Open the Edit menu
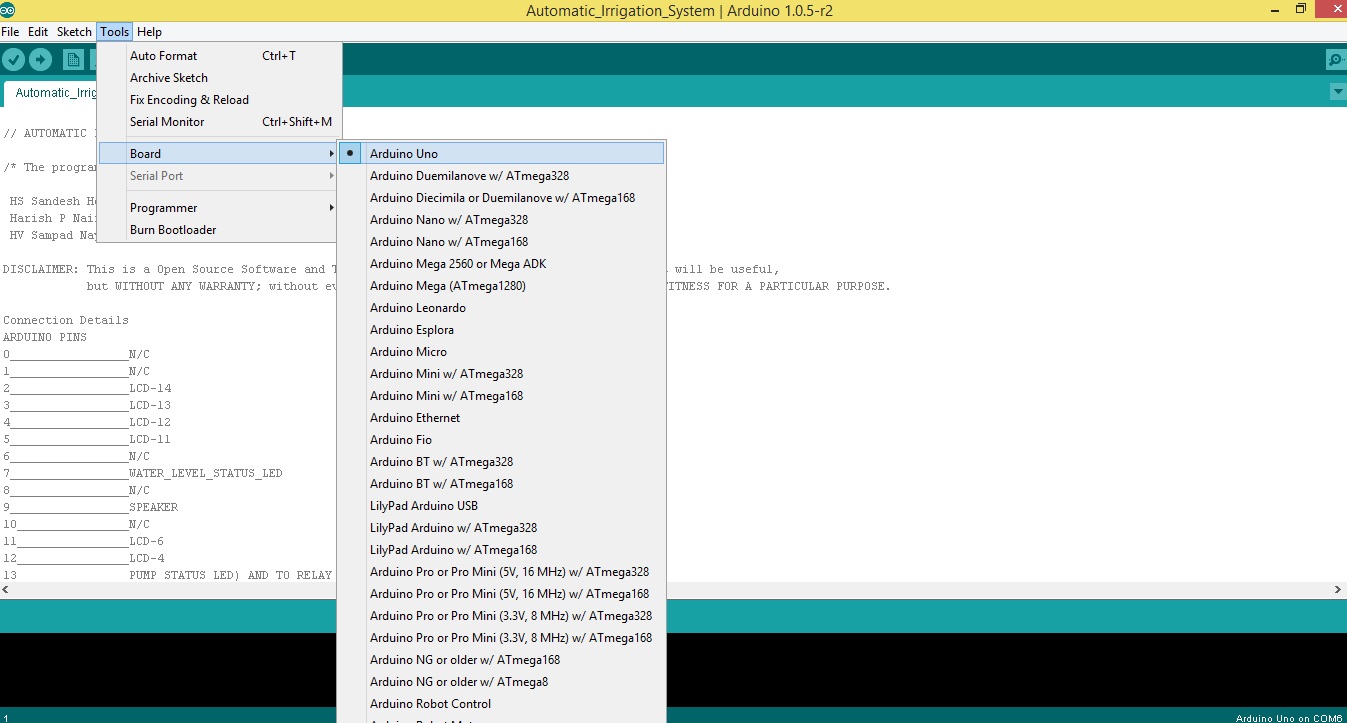This screenshot has height=723, width=1347. tap(38, 32)
